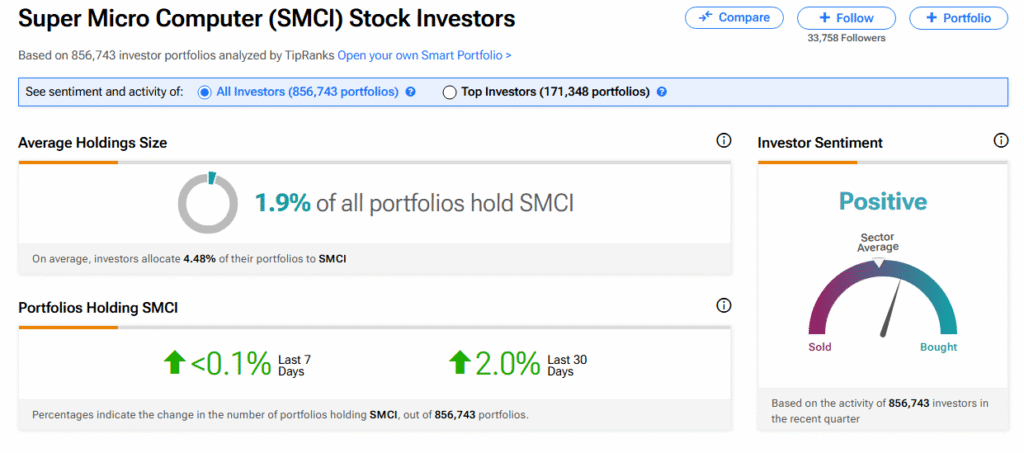1024x453 pixels.
Task: Click the Bought label on gauge
Action: (938, 347)
